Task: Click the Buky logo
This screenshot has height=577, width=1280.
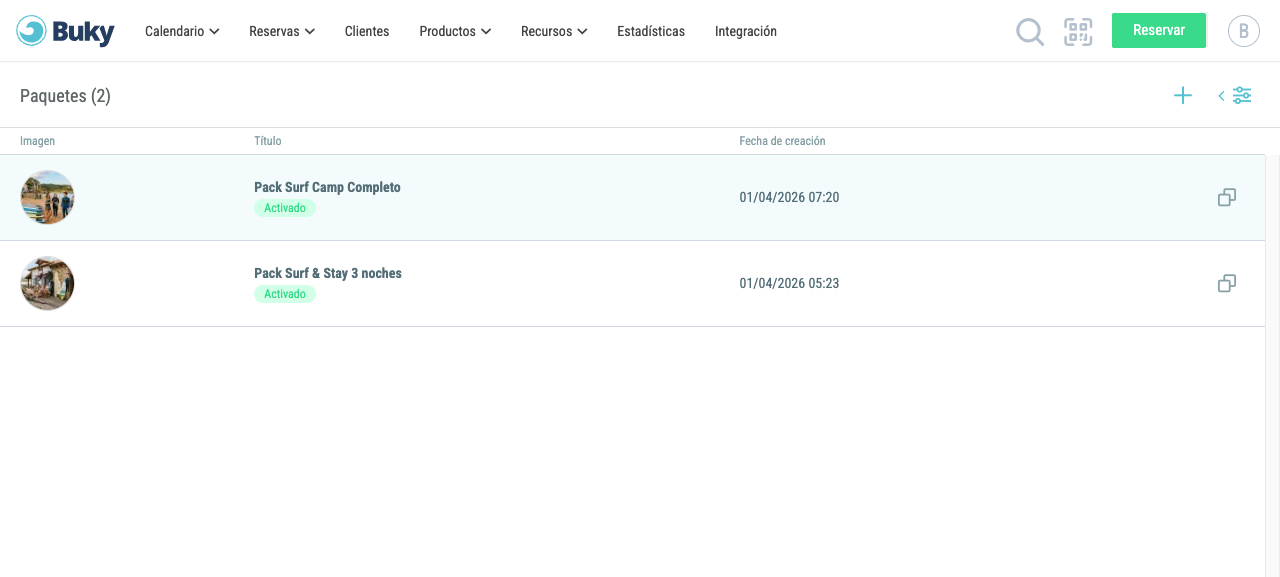Action: coord(66,31)
